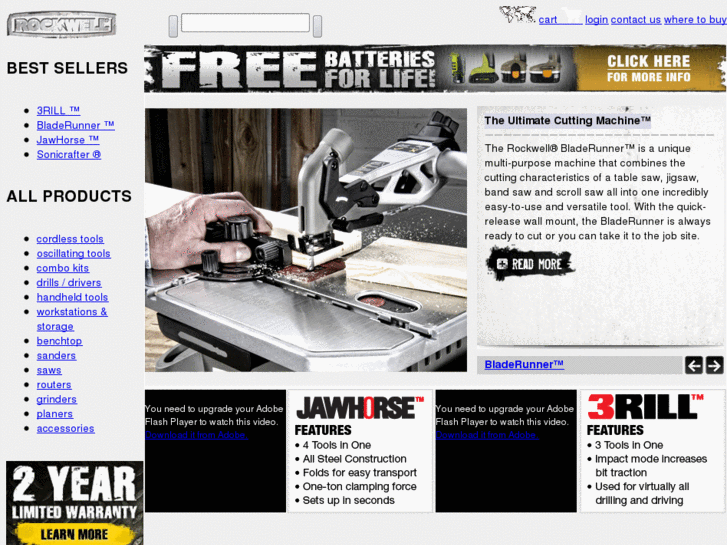Click Download from Adobe beside the 3RILL features
Screen dimensions: 727x545
487,435
